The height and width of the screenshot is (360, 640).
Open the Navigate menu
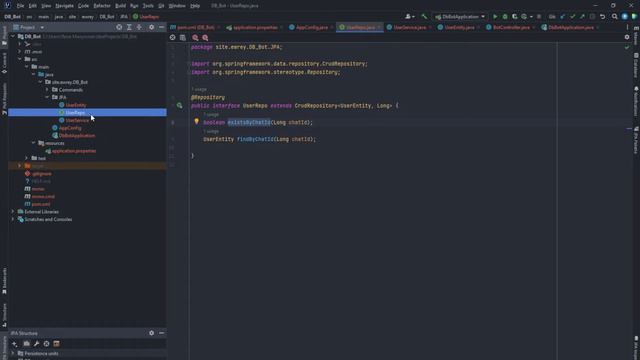tap(64, 6)
